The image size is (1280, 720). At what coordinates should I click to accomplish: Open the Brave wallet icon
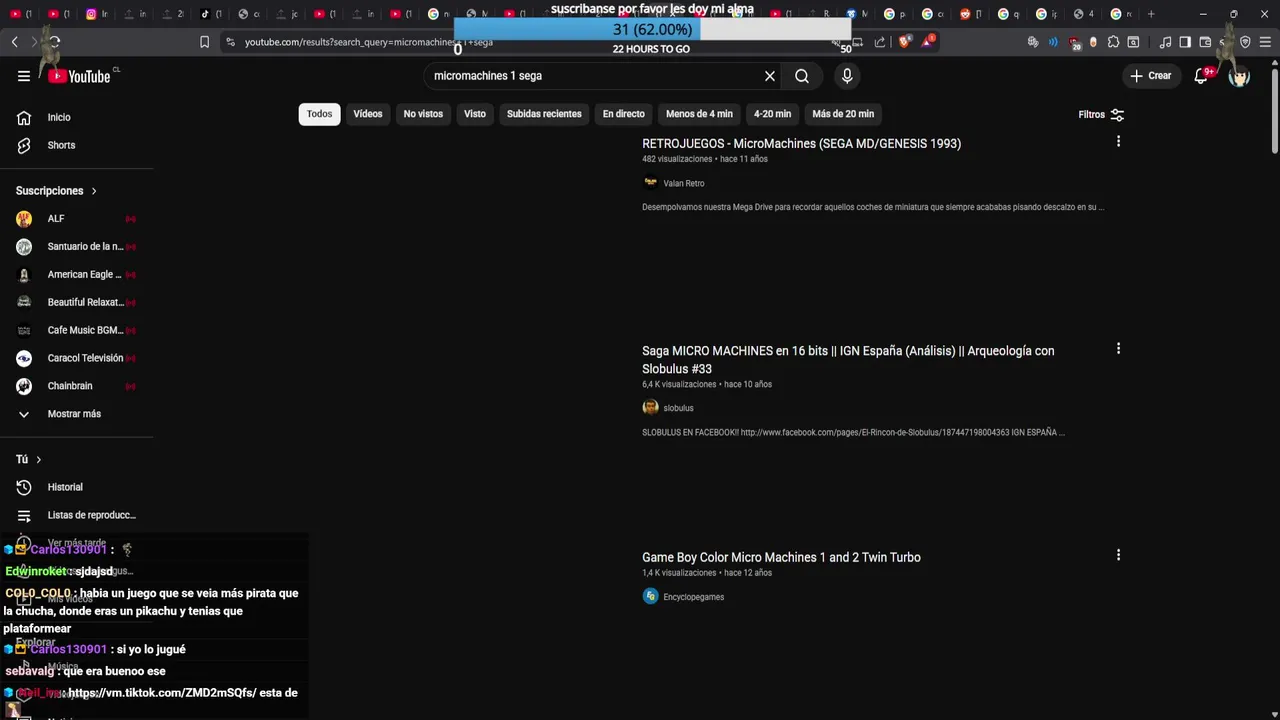(x=1205, y=42)
